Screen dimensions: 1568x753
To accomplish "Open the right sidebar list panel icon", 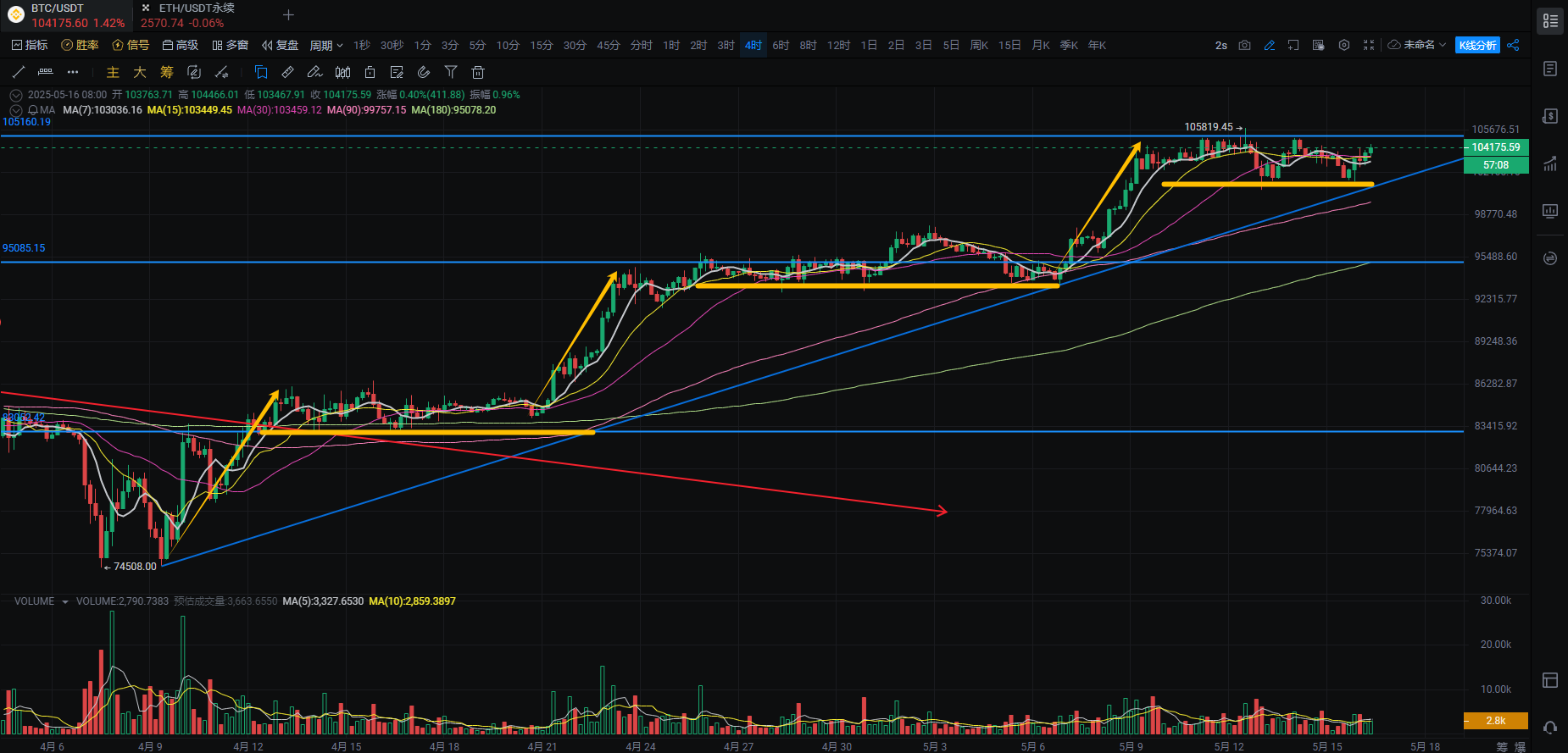I will [x=1550, y=21].
